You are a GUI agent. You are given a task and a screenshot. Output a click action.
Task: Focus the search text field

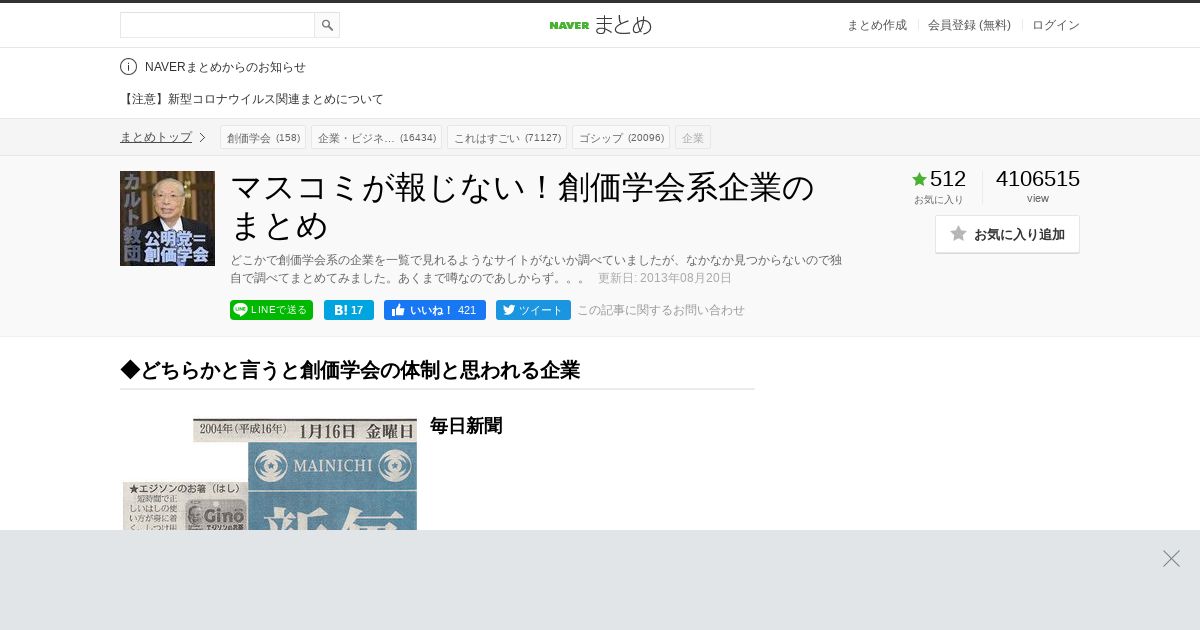(x=217, y=25)
